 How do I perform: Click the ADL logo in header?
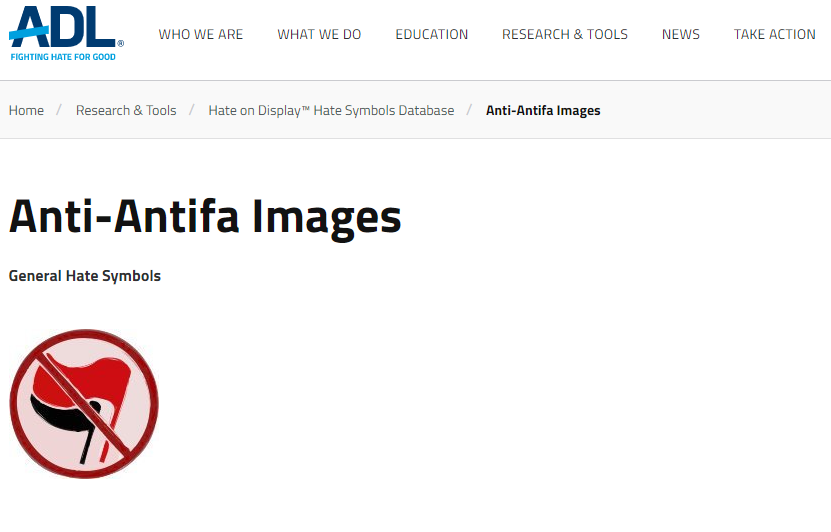point(66,33)
